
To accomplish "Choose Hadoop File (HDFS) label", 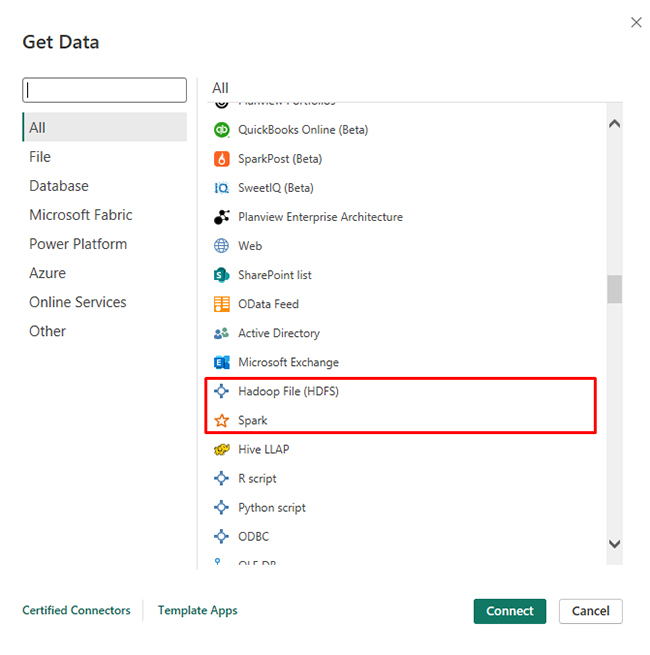I will pyautogui.click(x=288, y=391).
